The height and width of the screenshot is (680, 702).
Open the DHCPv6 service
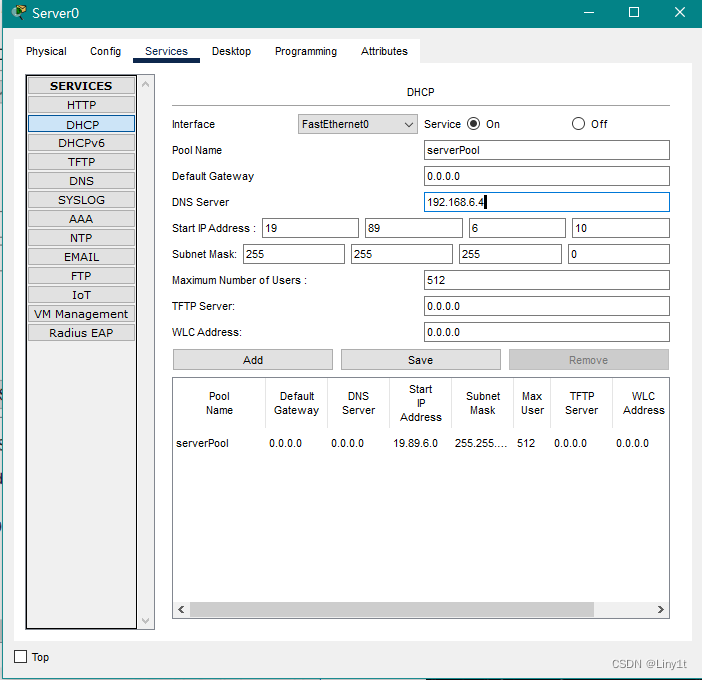pyautogui.click(x=81, y=143)
